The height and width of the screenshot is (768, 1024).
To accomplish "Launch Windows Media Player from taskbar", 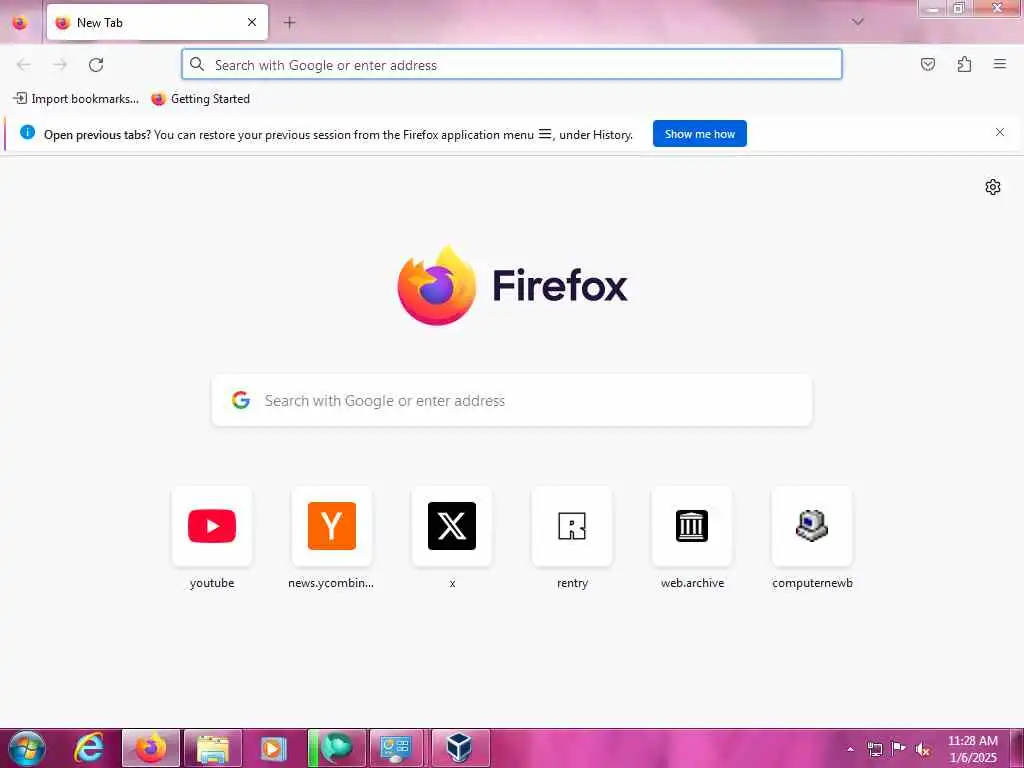I will (x=274, y=748).
